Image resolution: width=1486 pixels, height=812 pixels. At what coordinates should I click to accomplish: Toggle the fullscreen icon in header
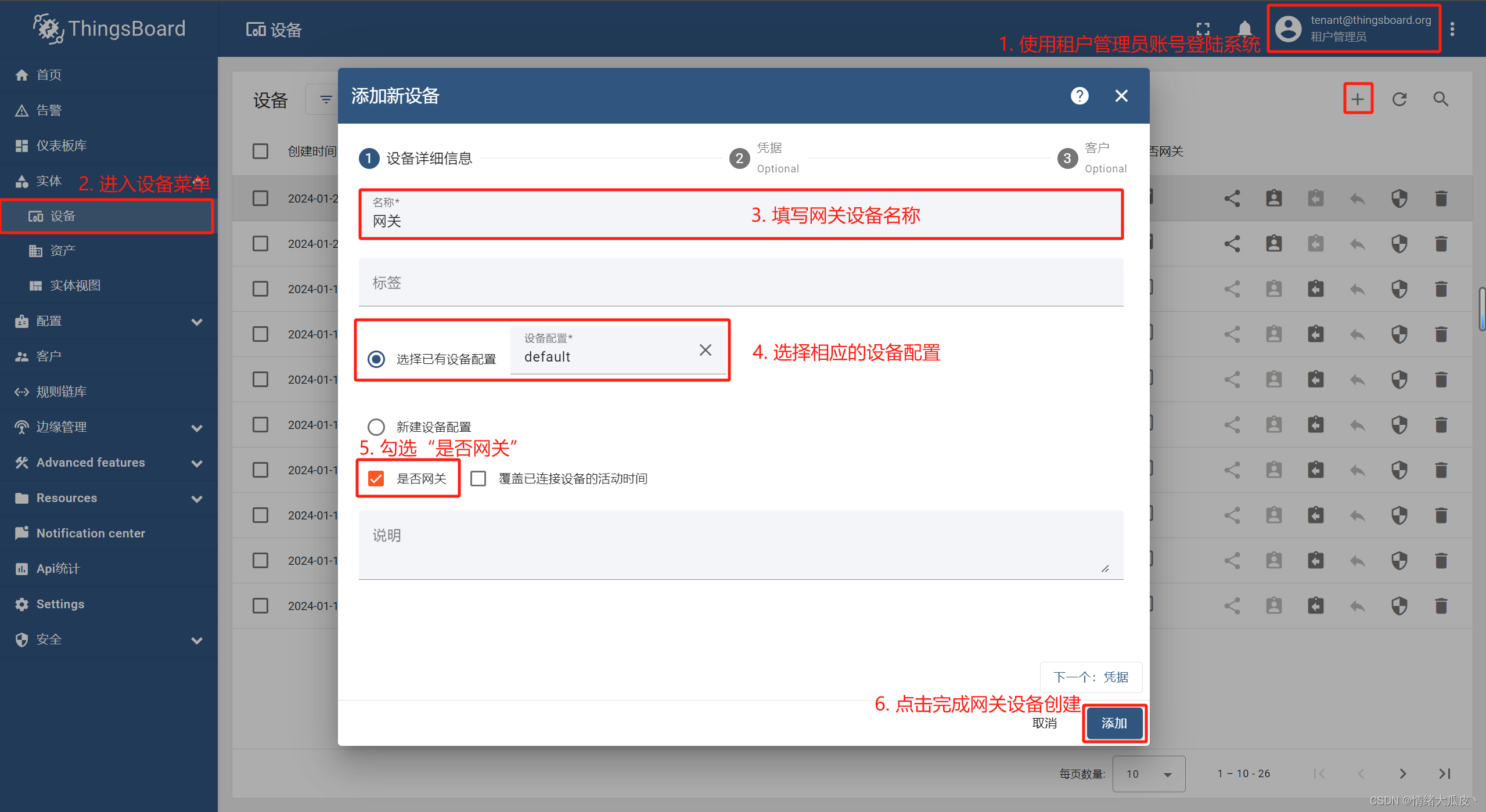coord(1203,29)
